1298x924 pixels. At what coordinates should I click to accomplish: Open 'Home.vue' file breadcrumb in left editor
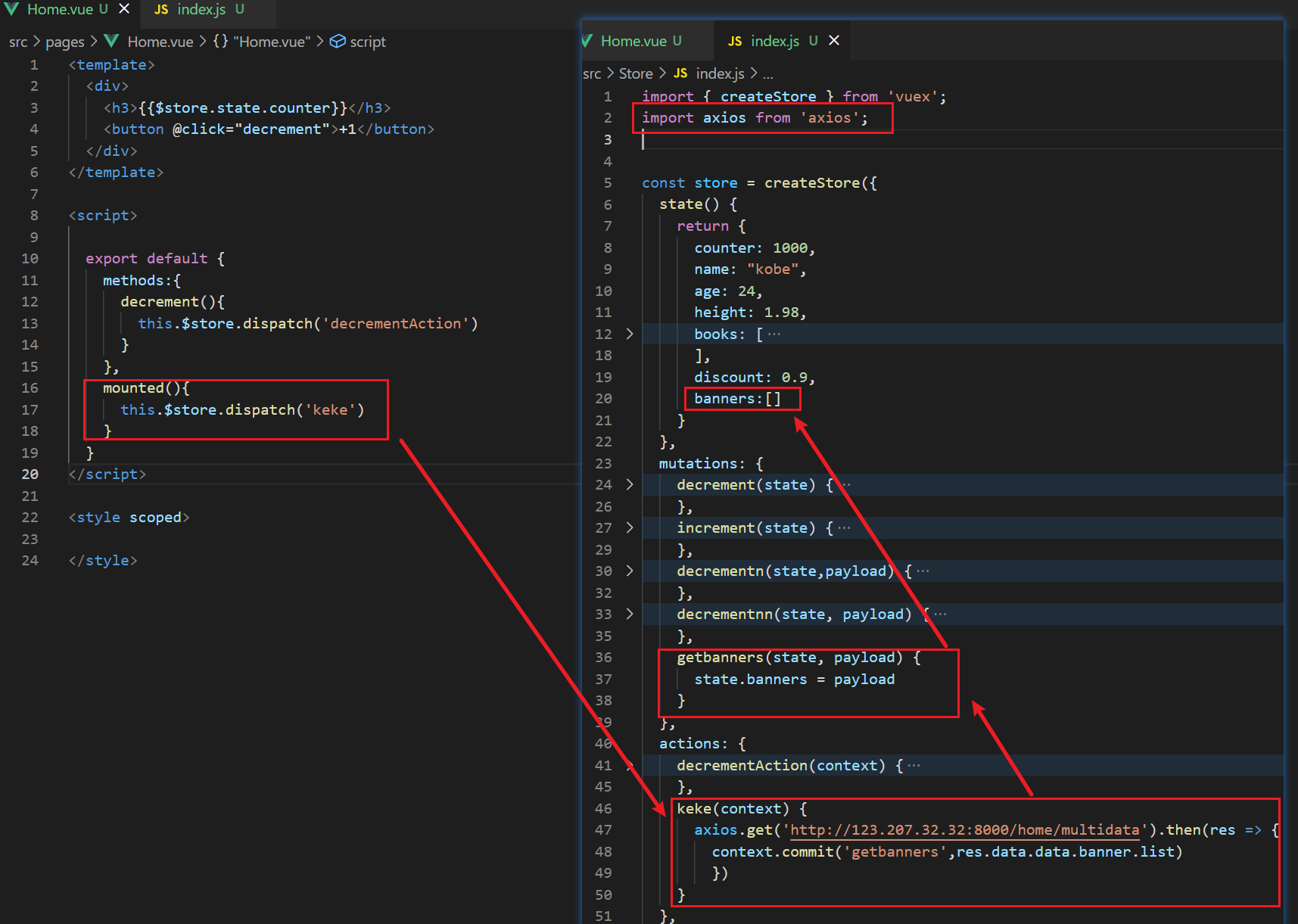[160, 42]
